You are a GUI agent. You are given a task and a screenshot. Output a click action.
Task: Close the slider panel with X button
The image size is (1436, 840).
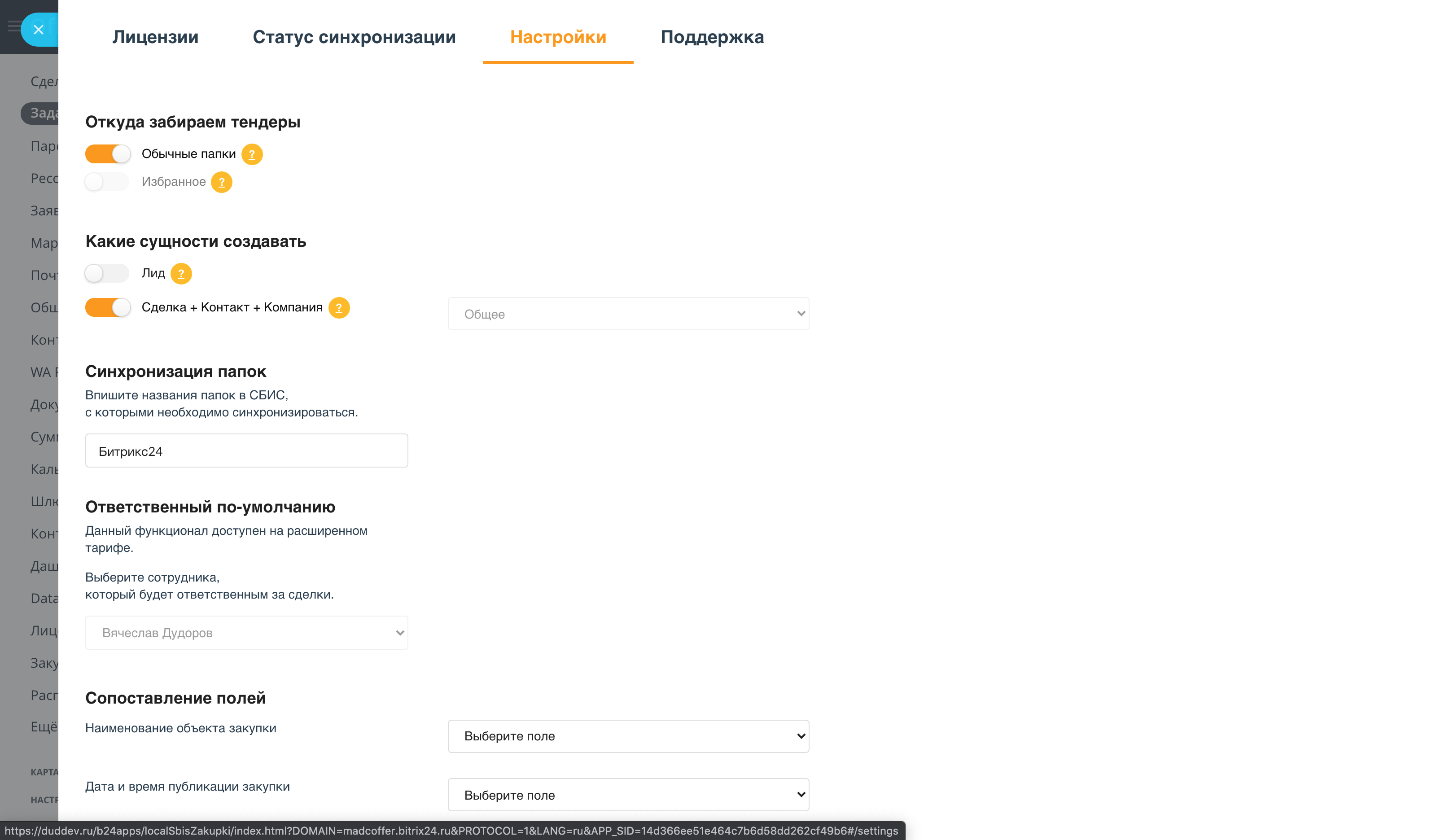38,30
